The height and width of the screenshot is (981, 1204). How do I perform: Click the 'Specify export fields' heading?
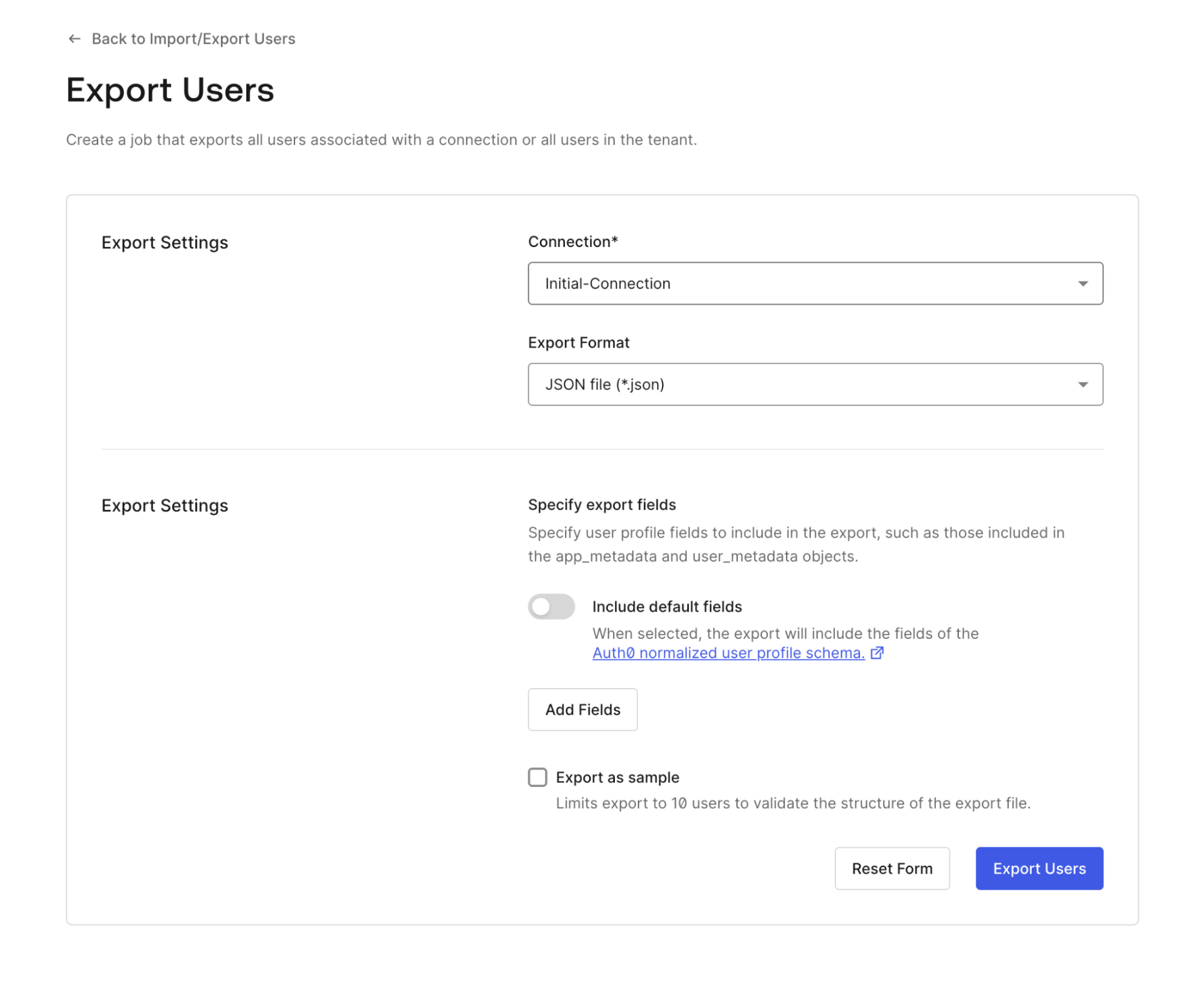(602, 505)
